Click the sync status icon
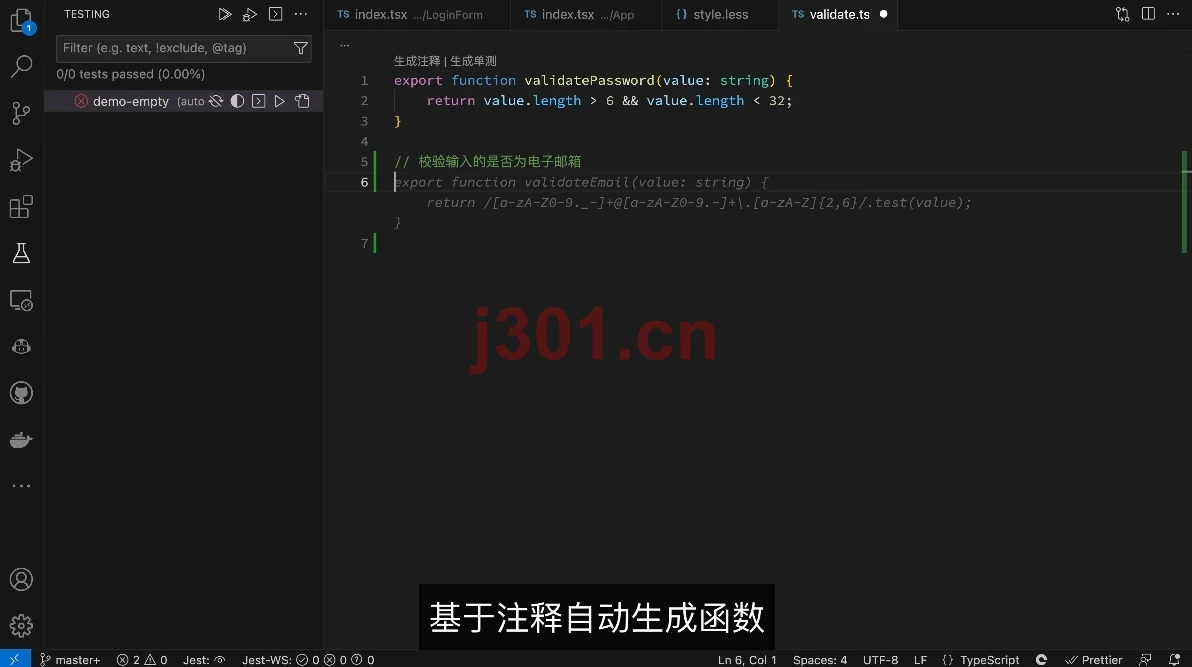Screen dimensions: 1192x667 1041,659
